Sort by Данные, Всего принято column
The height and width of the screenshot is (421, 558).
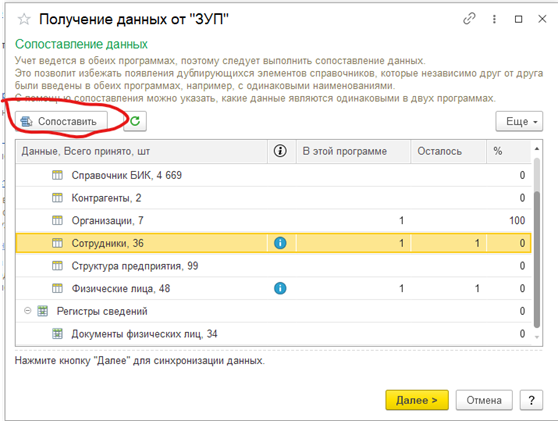tap(142, 151)
